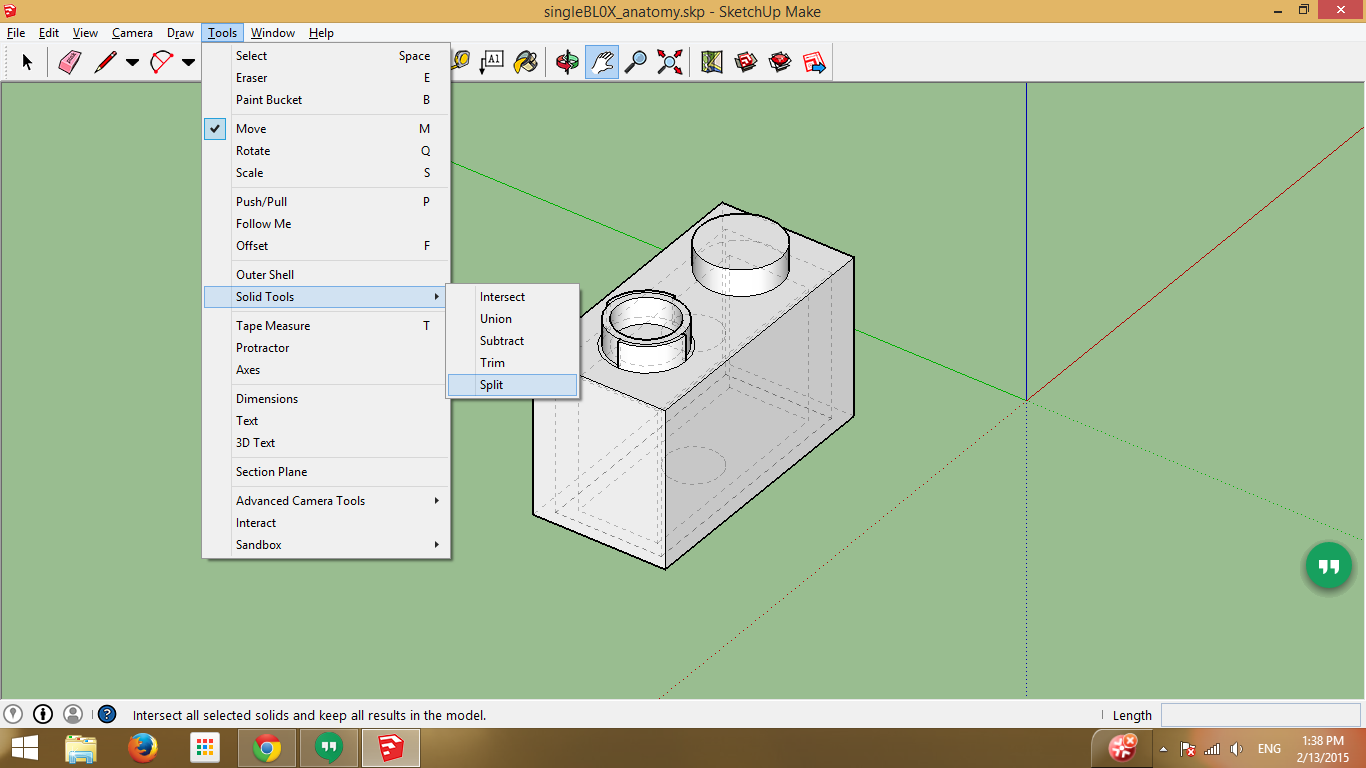Click the Zoom Extents icon
1366x768 pixels.
click(x=669, y=62)
